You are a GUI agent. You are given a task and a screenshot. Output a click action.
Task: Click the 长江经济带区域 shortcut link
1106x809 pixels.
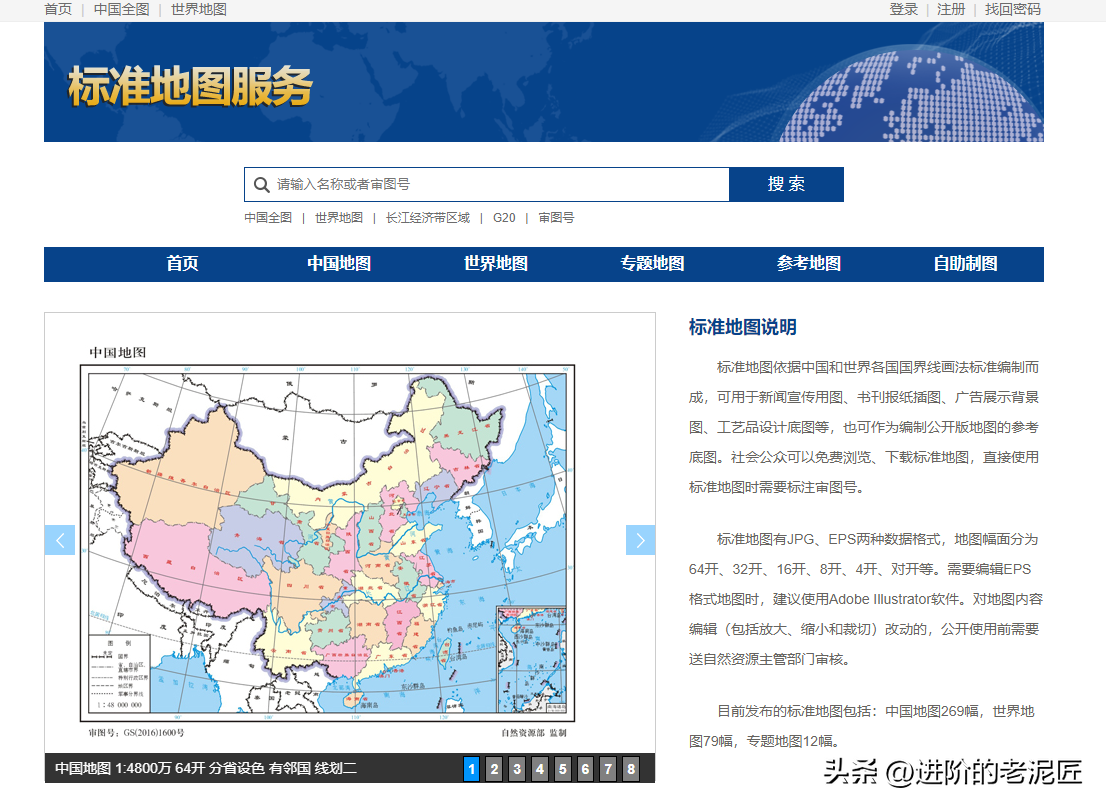click(429, 217)
